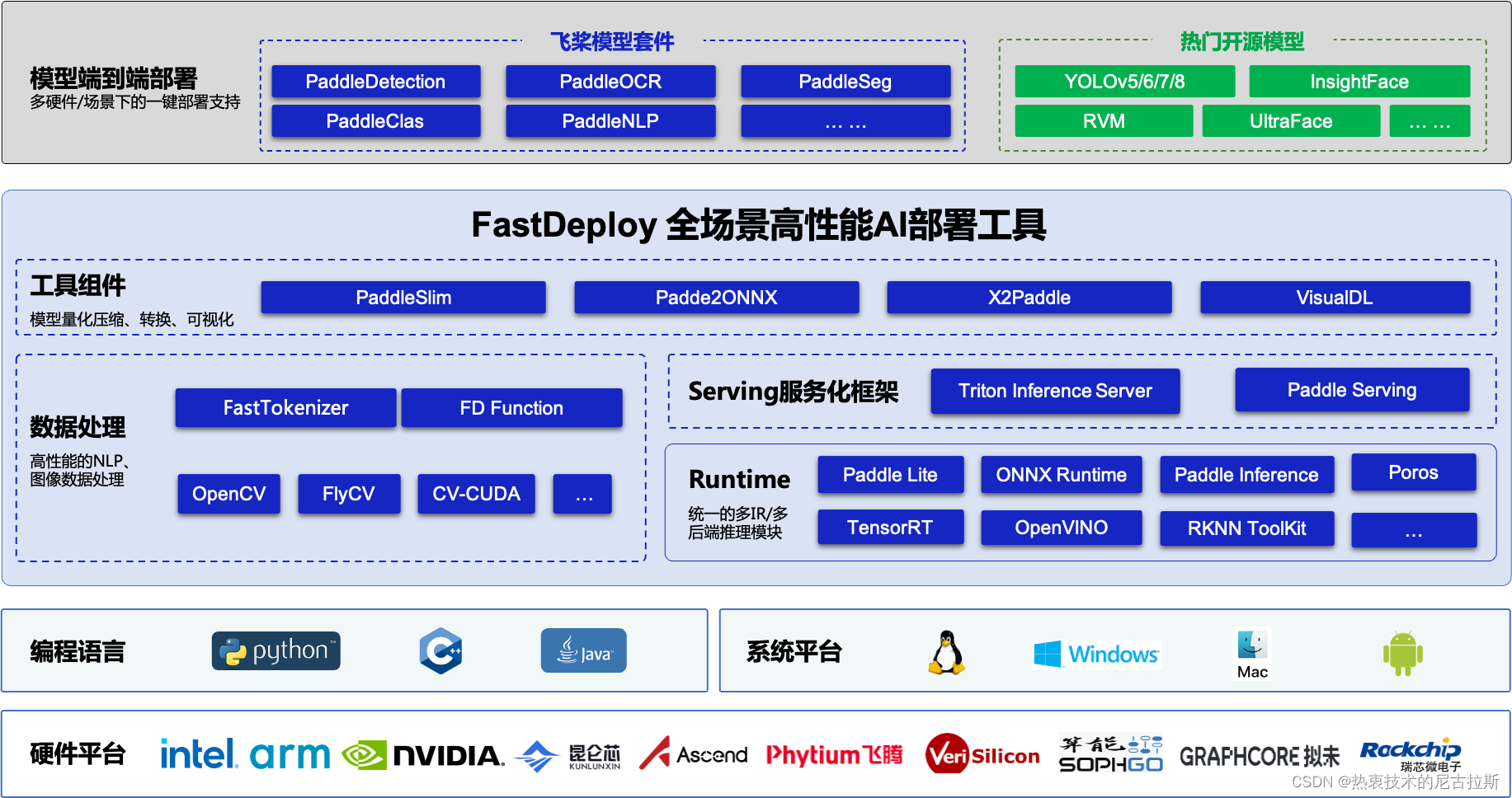
Task: Select the PaddleSeg box
Action: (845, 82)
